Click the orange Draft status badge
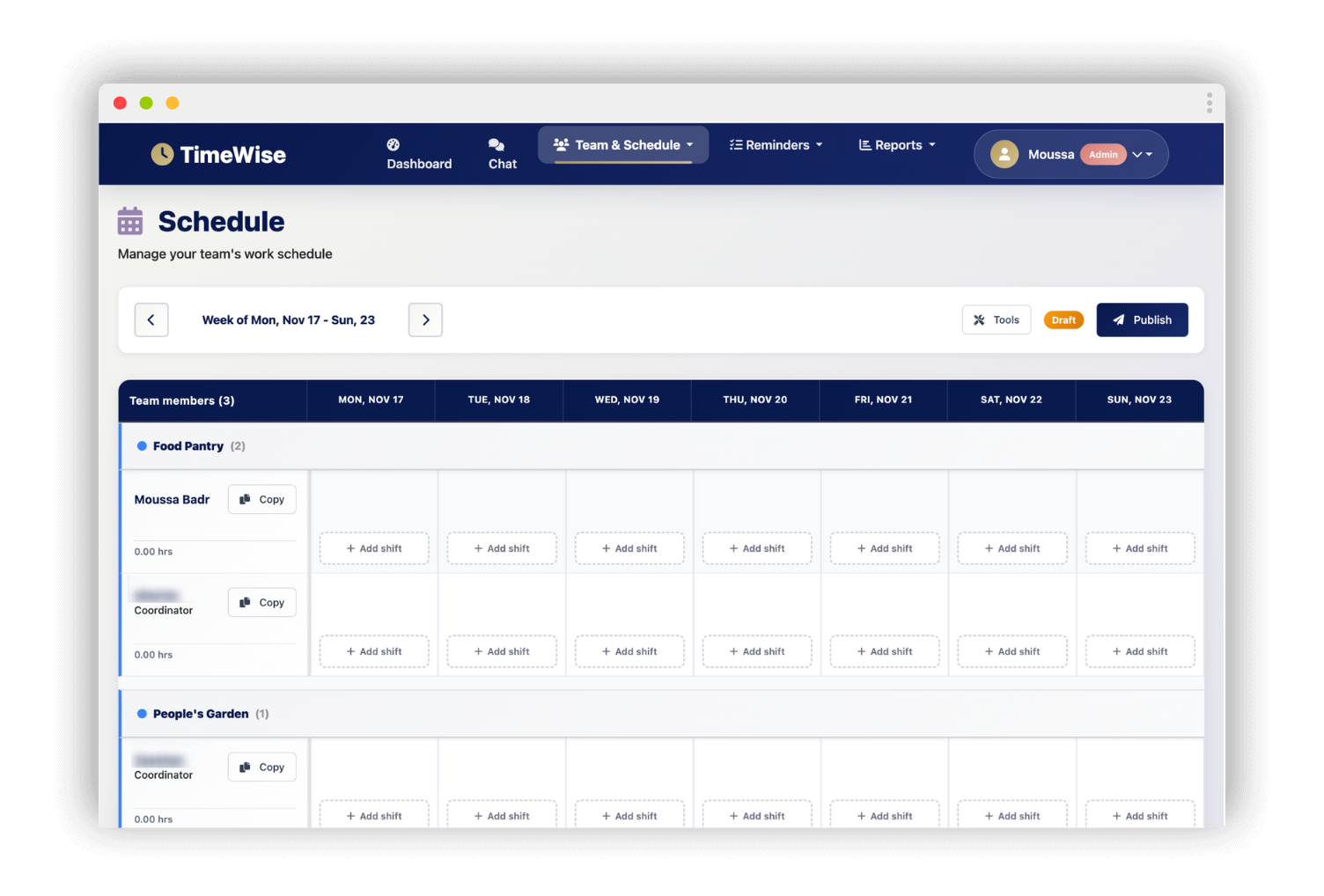Viewport: 1324px width, 896px height. click(x=1063, y=320)
